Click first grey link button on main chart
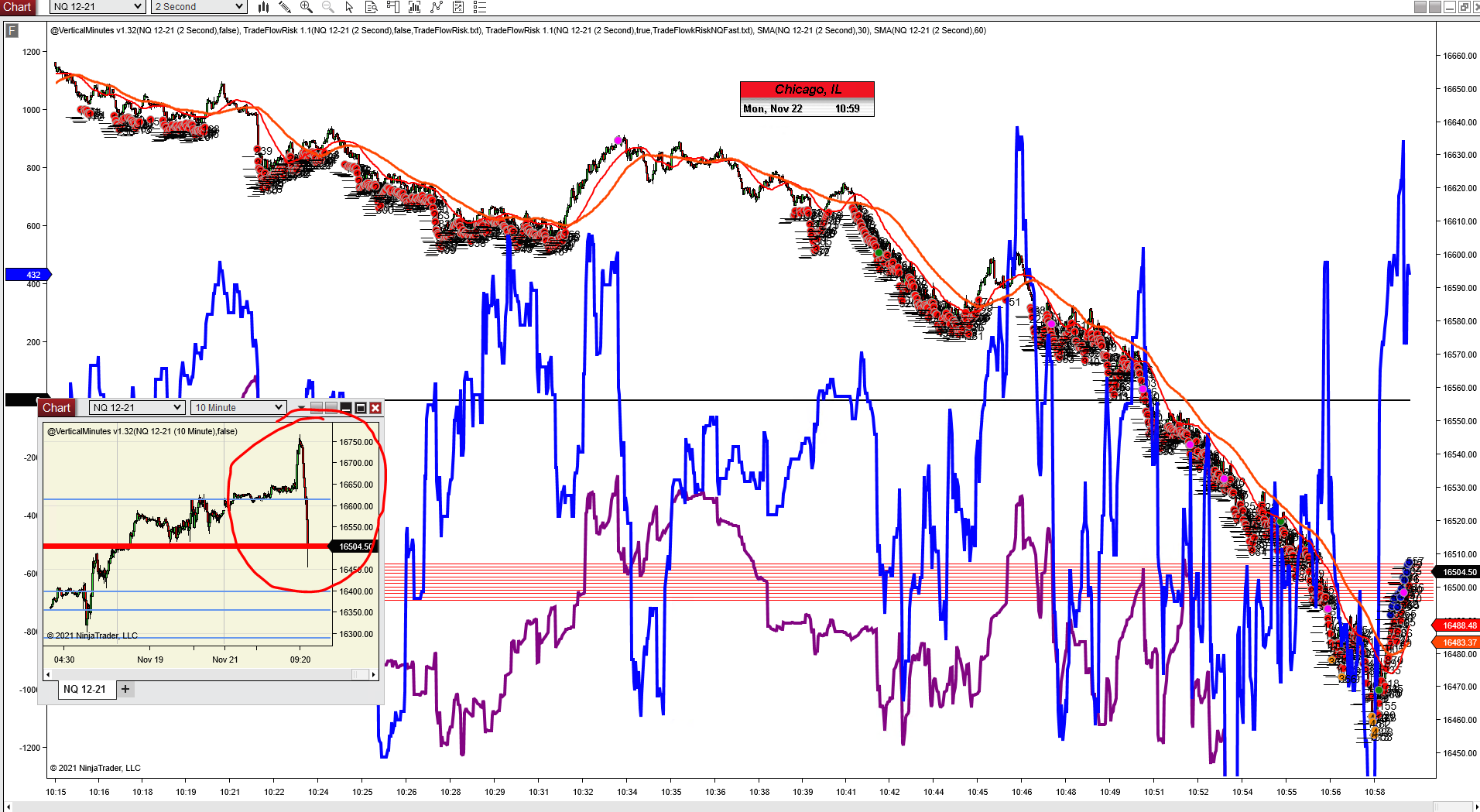Screen dimensions: 1480x812 tap(1420, 7)
